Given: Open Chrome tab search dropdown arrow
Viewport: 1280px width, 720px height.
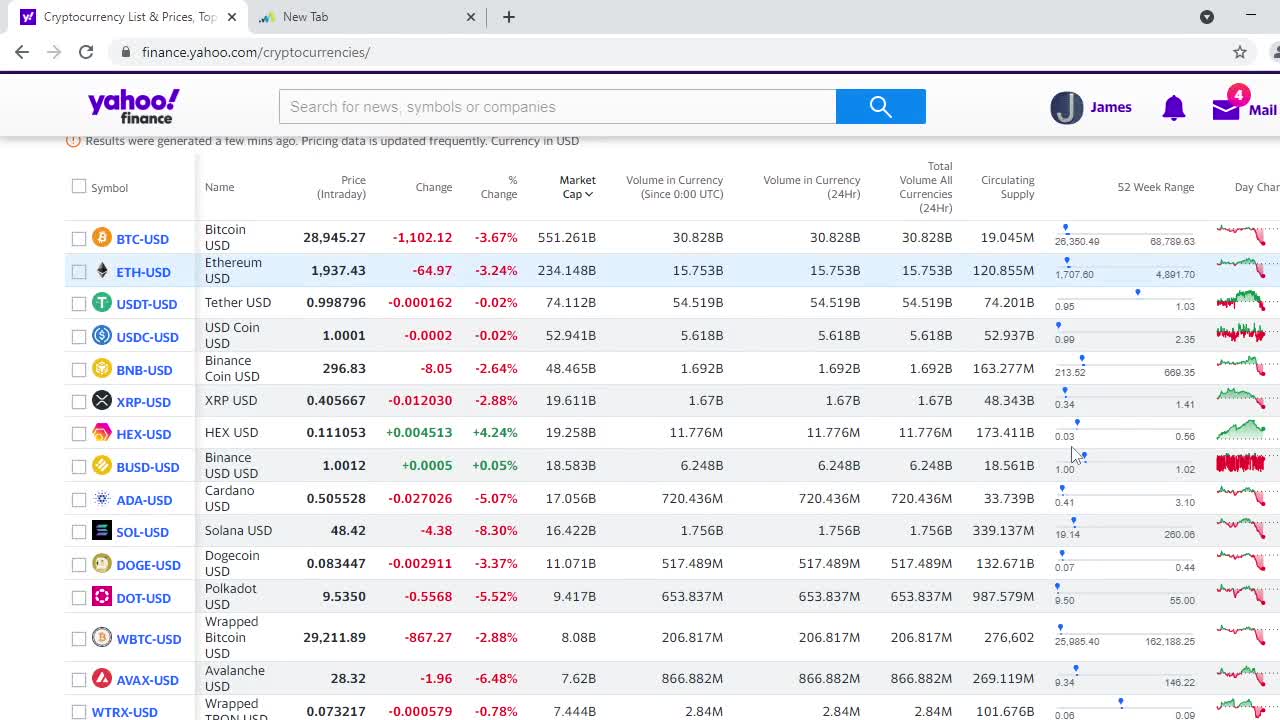Looking at the screenshot, I should tap(1207, 17).
